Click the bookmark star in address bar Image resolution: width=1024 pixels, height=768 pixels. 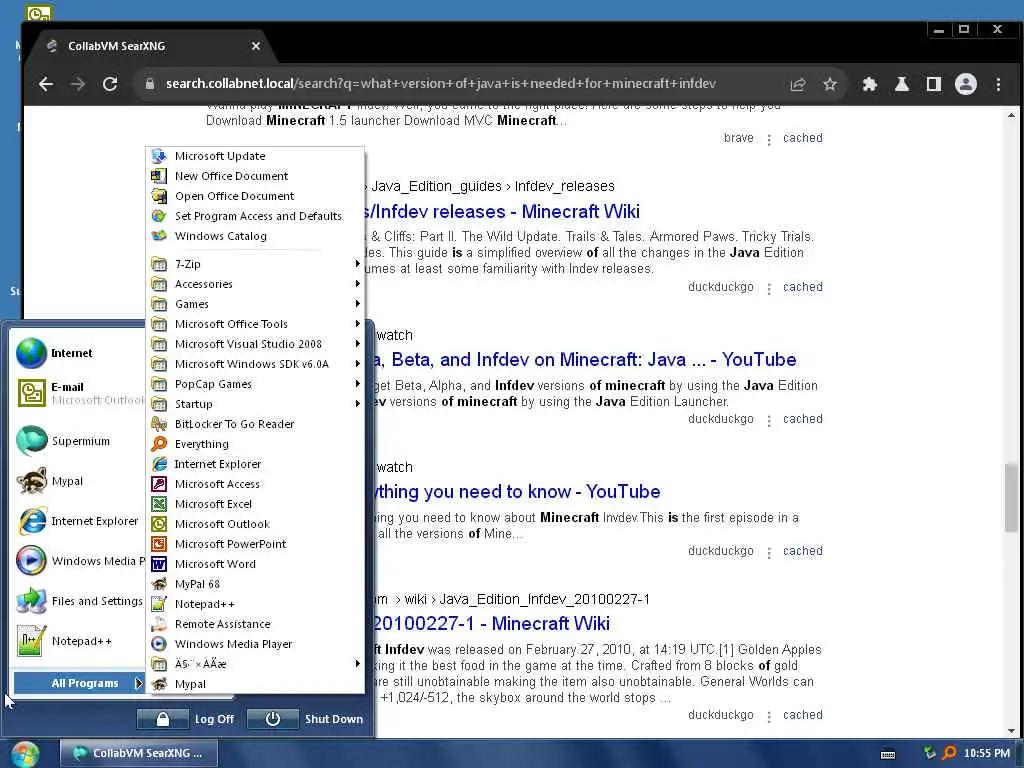tap(830, 84)
